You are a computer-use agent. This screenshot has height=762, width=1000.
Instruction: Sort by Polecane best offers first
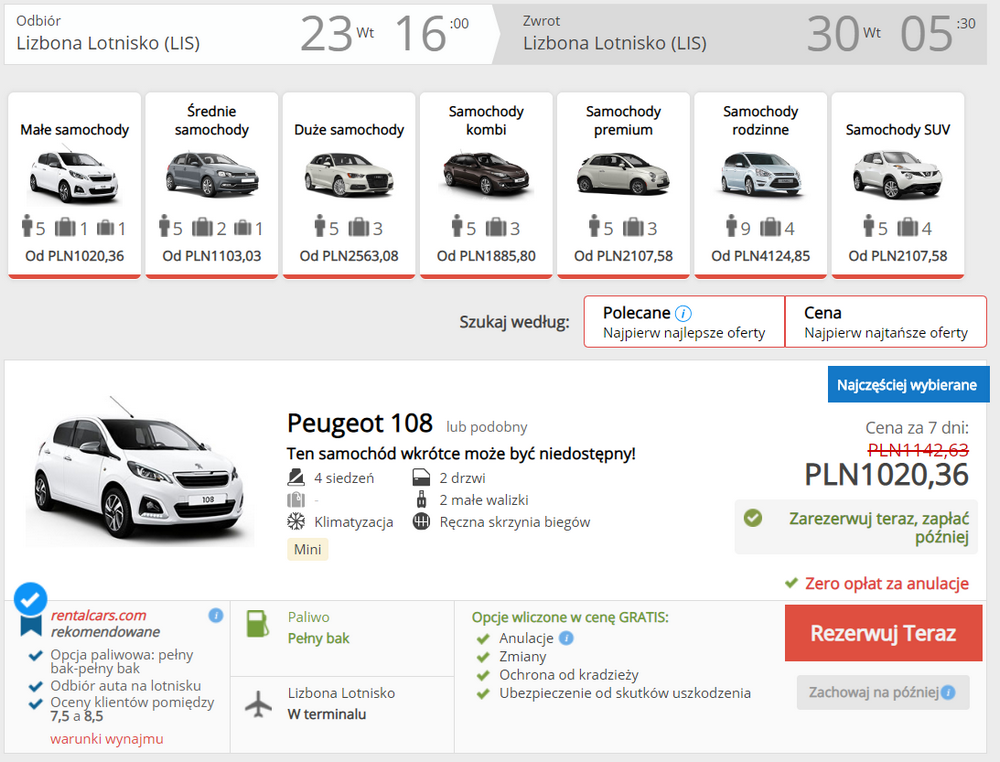(x=684, y=321)
